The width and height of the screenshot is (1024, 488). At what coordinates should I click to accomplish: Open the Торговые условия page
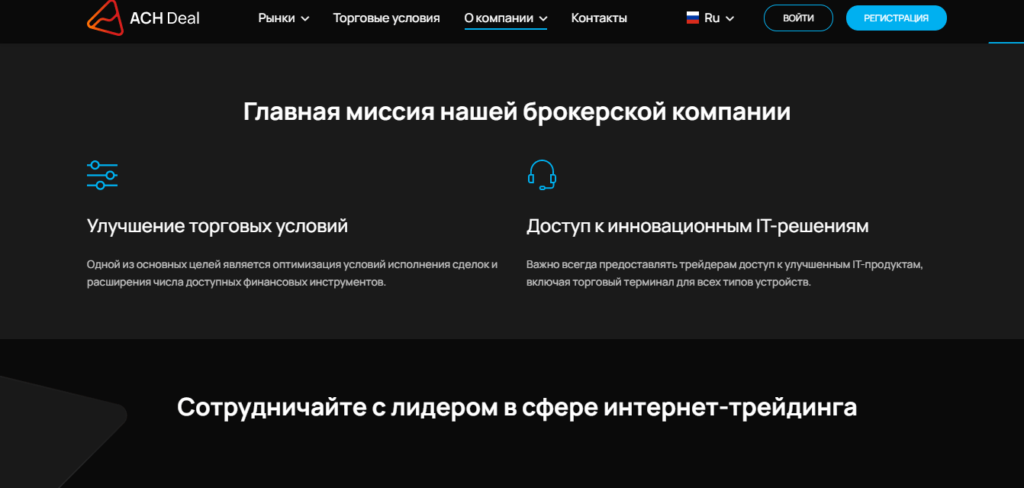point(387,18)
